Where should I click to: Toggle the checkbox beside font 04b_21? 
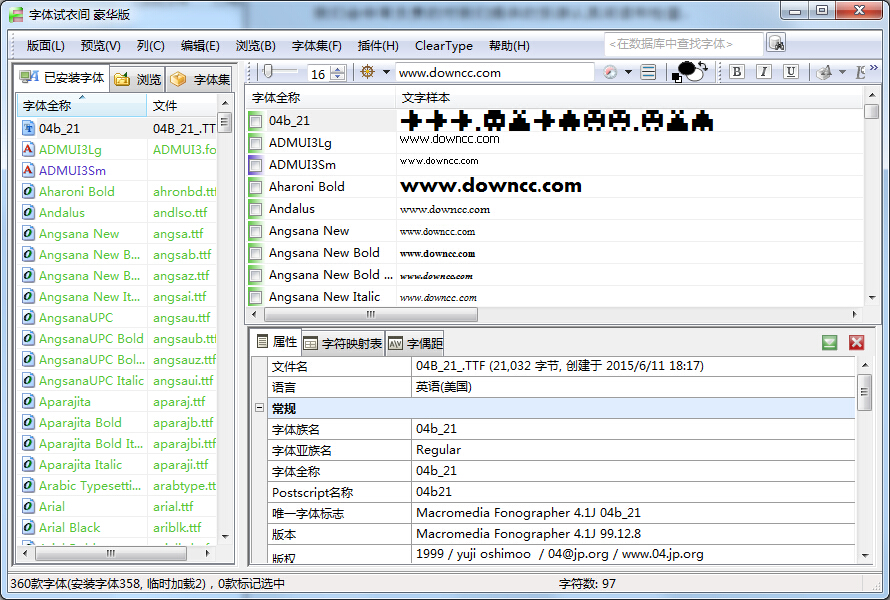(258, 120)
